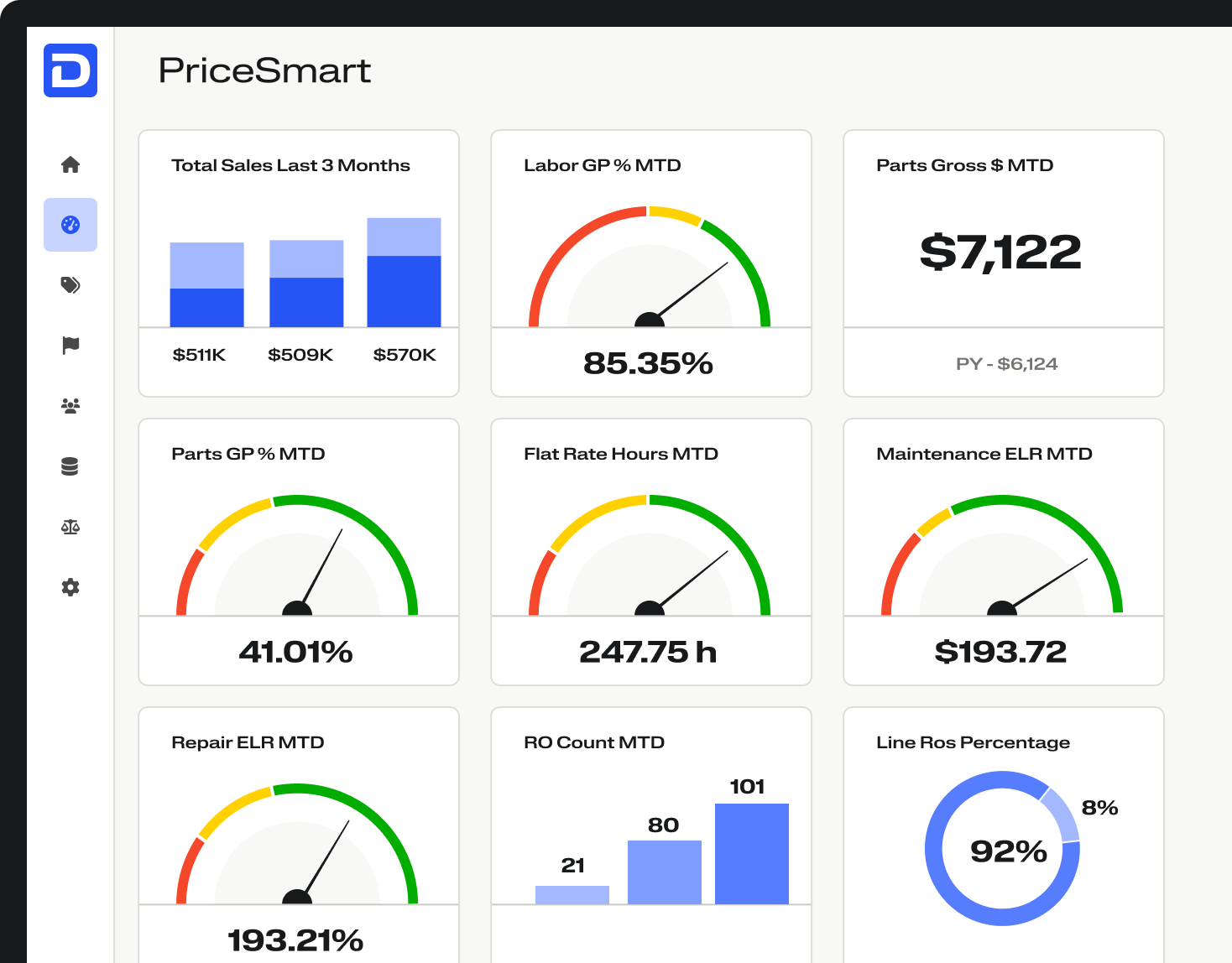Select the RO count bar labeled 80

pyautogui.click(x=665, y=872)
